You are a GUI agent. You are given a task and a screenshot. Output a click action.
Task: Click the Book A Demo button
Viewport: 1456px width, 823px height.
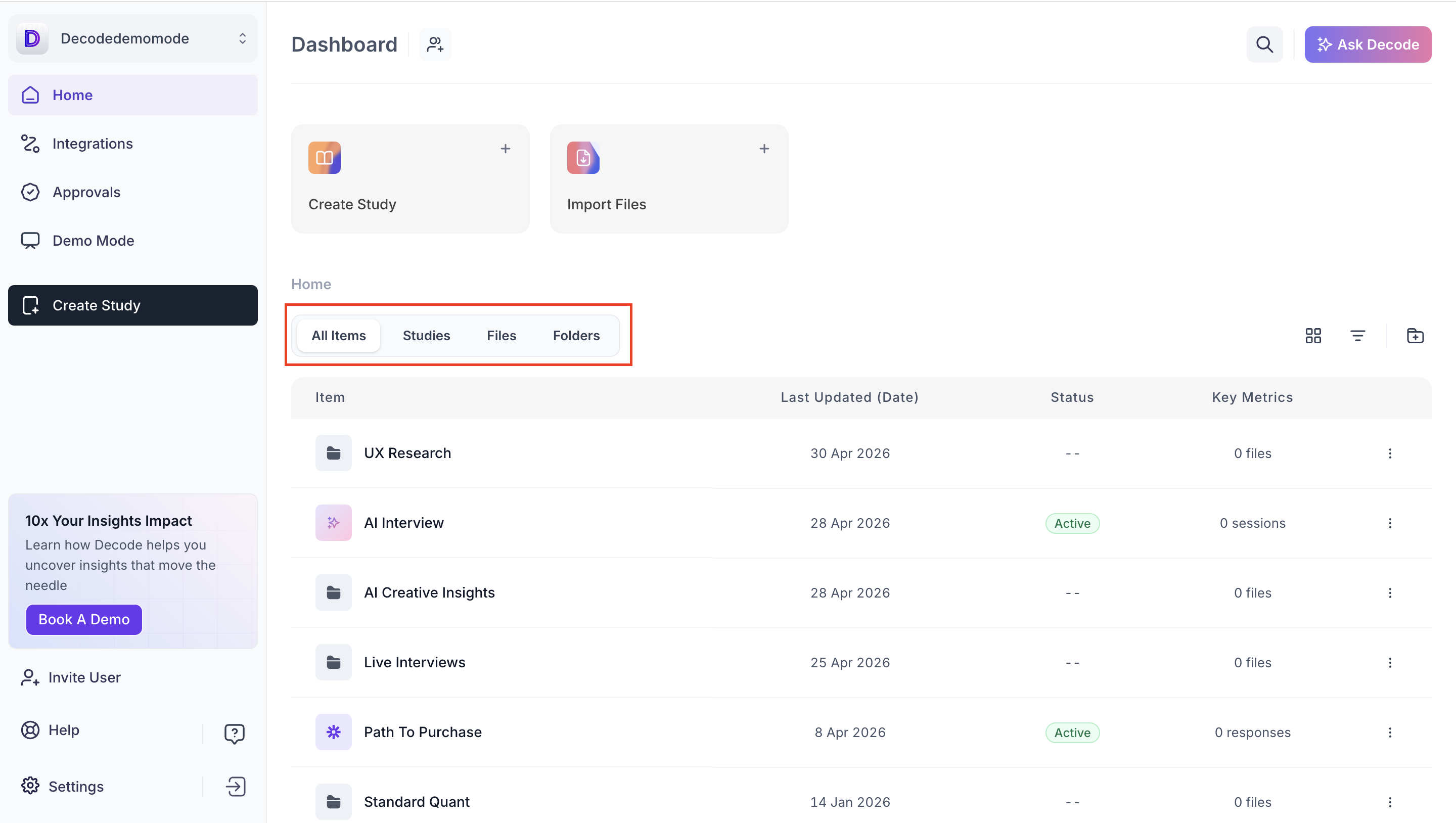point(83,619)
